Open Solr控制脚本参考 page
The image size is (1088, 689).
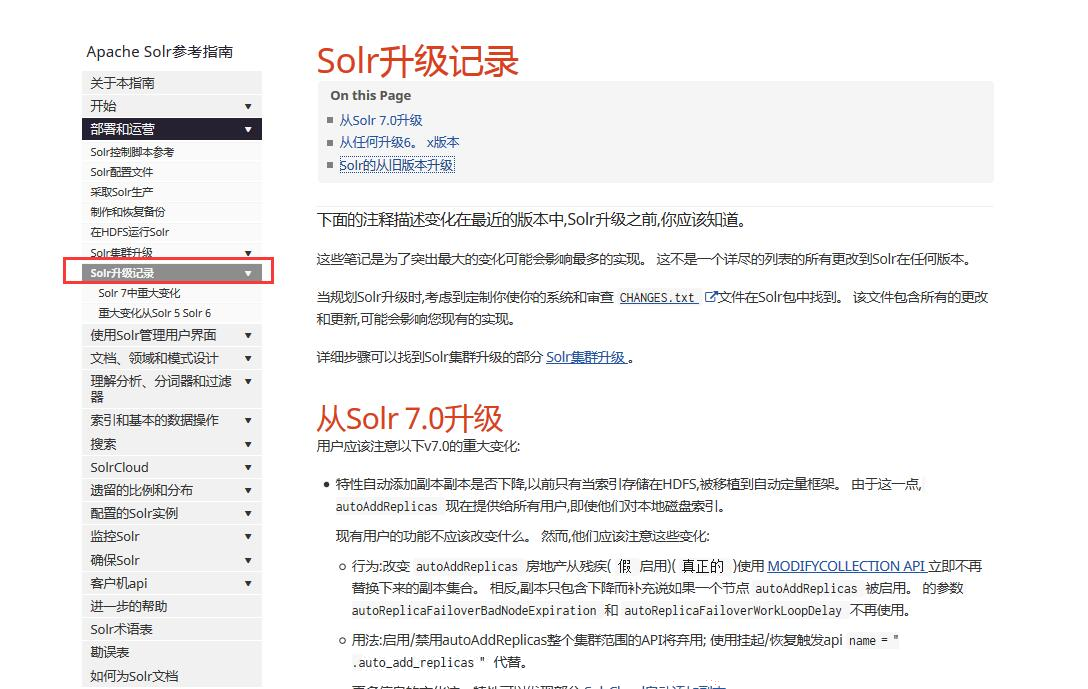[132, 152]
